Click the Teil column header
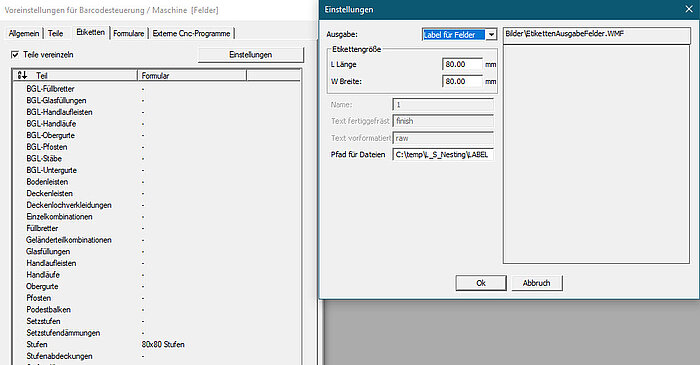The width and height of the screenshot is (700, 365). tap(75, 75)
